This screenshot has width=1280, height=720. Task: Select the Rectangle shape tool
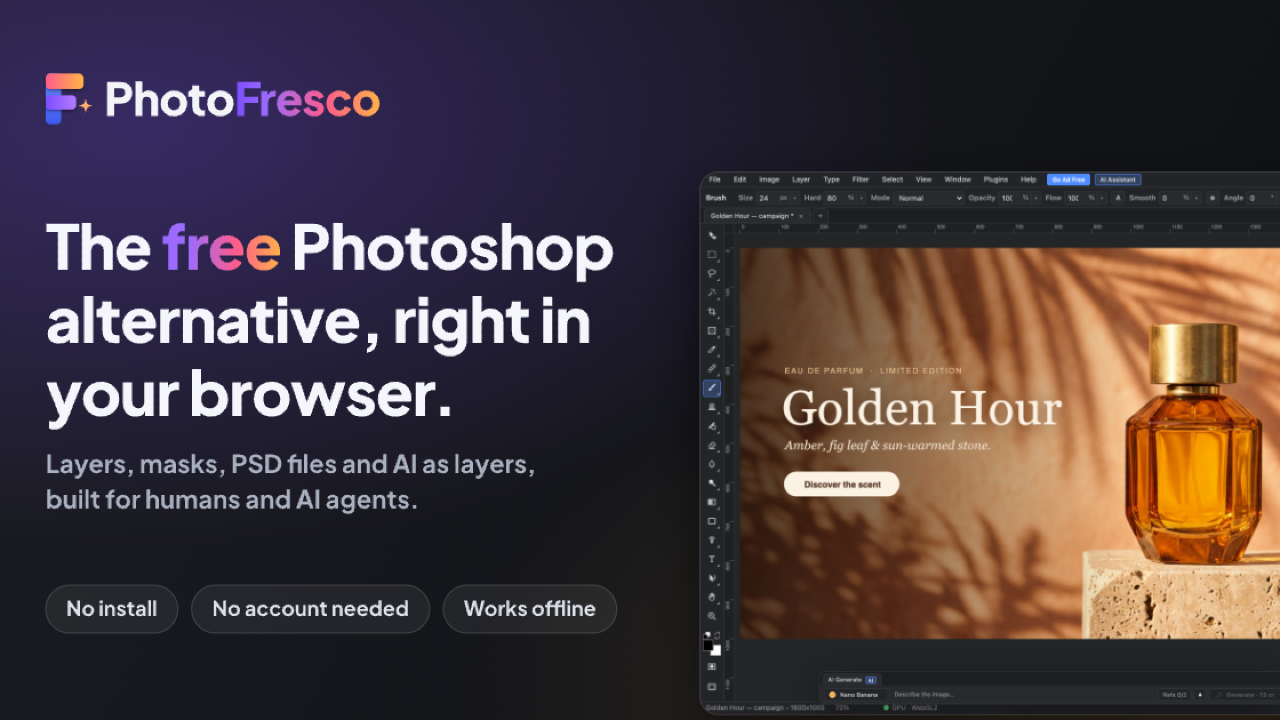coord(712,521)
